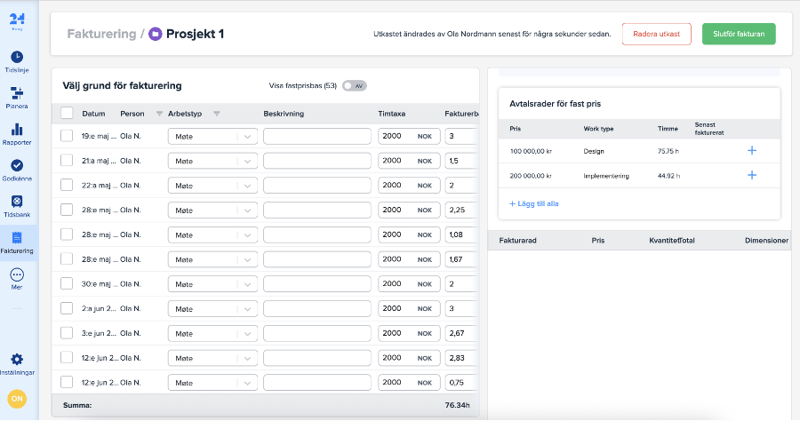Click the Beskrivning field in 22:a maj row
The image size is (800, 421).
(x=317, y=186)
